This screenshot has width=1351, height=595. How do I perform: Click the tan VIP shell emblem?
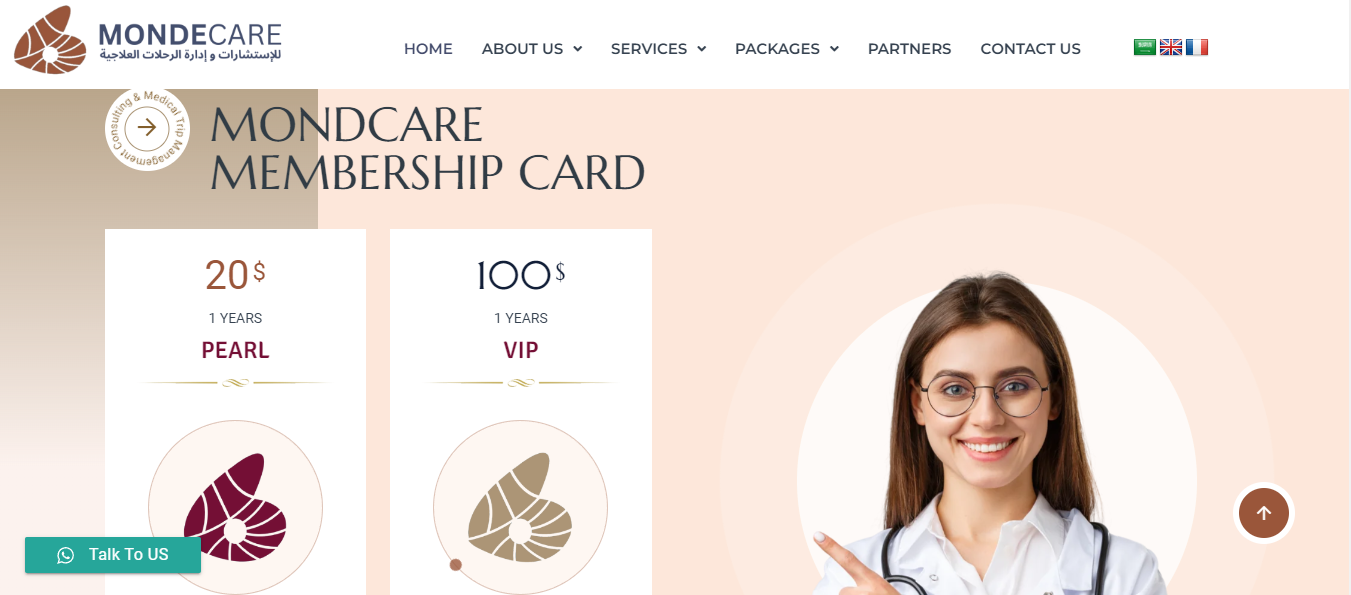(x=520, y=508)
